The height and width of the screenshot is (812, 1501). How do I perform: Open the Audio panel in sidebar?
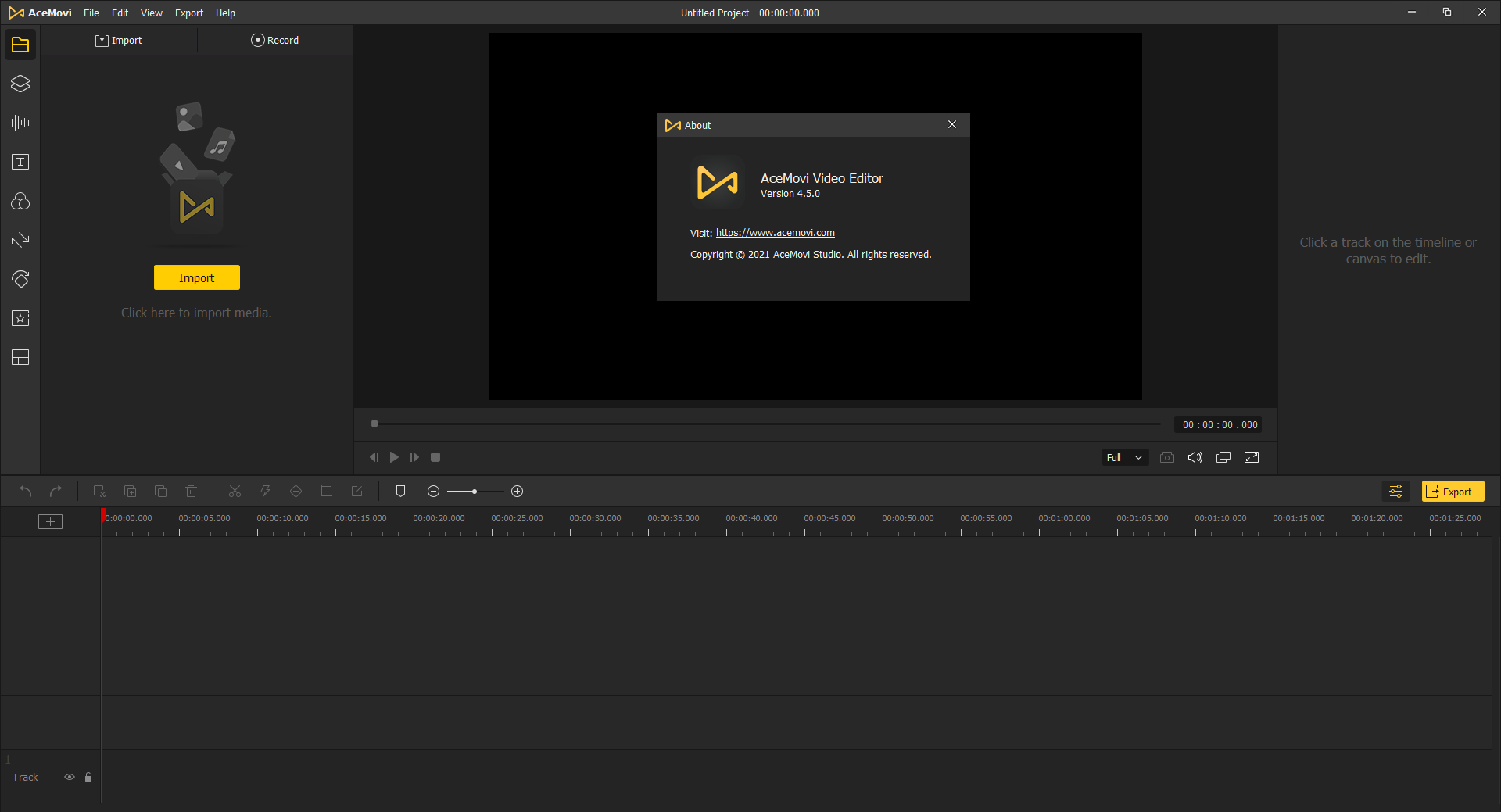[20, 123]
